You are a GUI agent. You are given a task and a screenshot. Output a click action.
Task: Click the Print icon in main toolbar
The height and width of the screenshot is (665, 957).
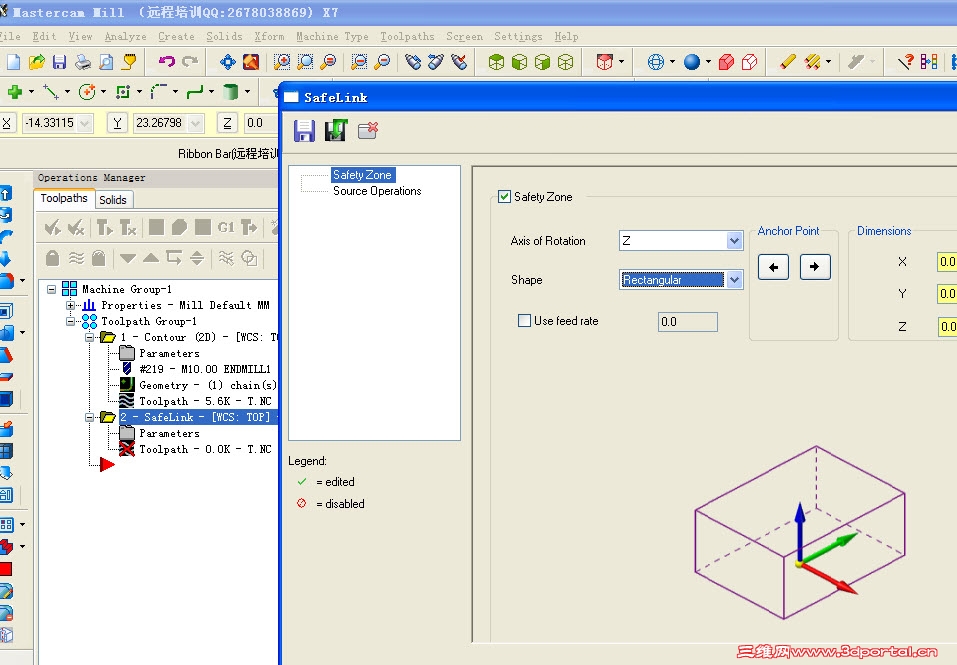(82, 62)
